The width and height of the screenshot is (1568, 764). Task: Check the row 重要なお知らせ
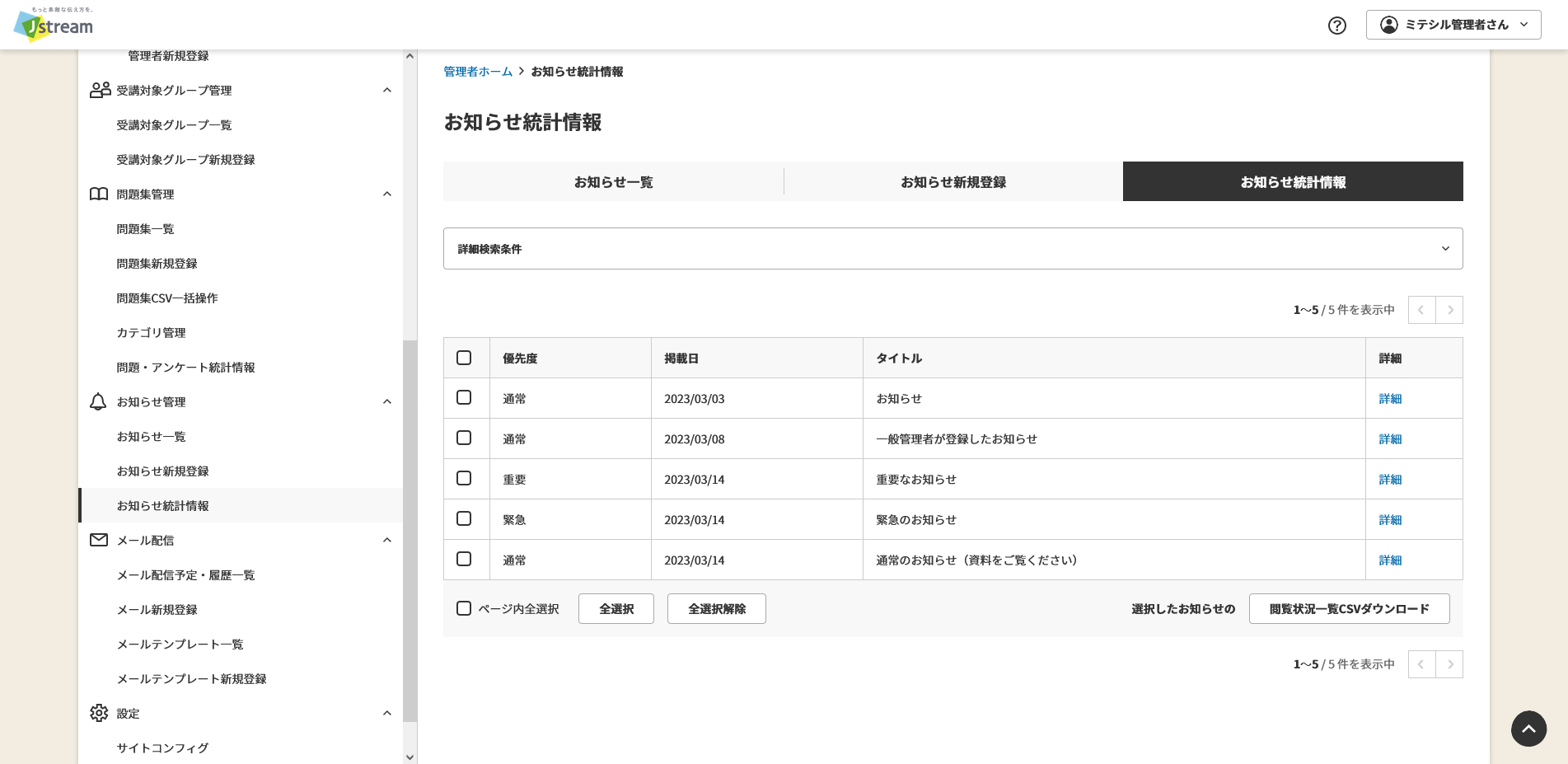coord(464,478)
